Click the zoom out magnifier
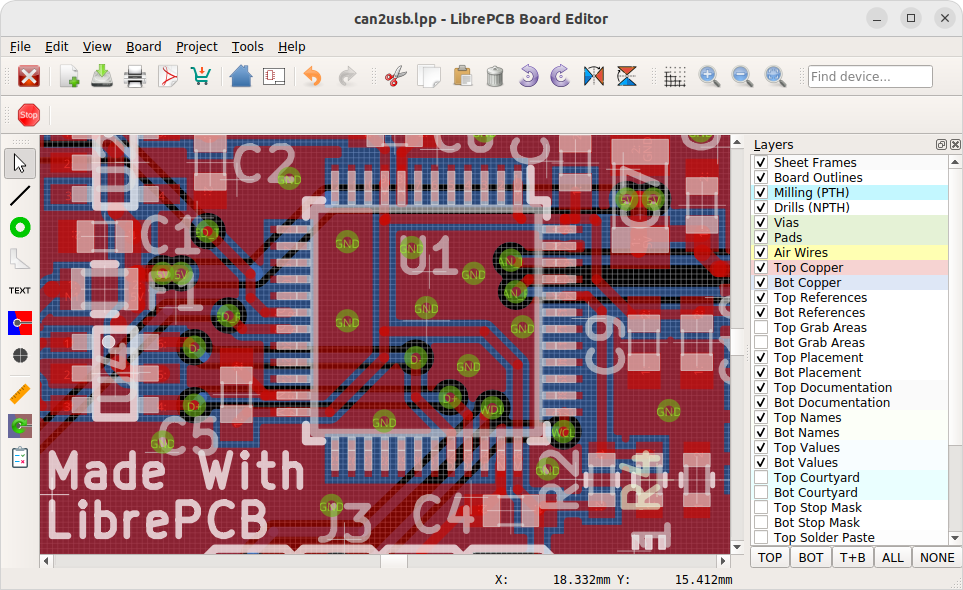 pyautogui.click(x=742, y=76)
